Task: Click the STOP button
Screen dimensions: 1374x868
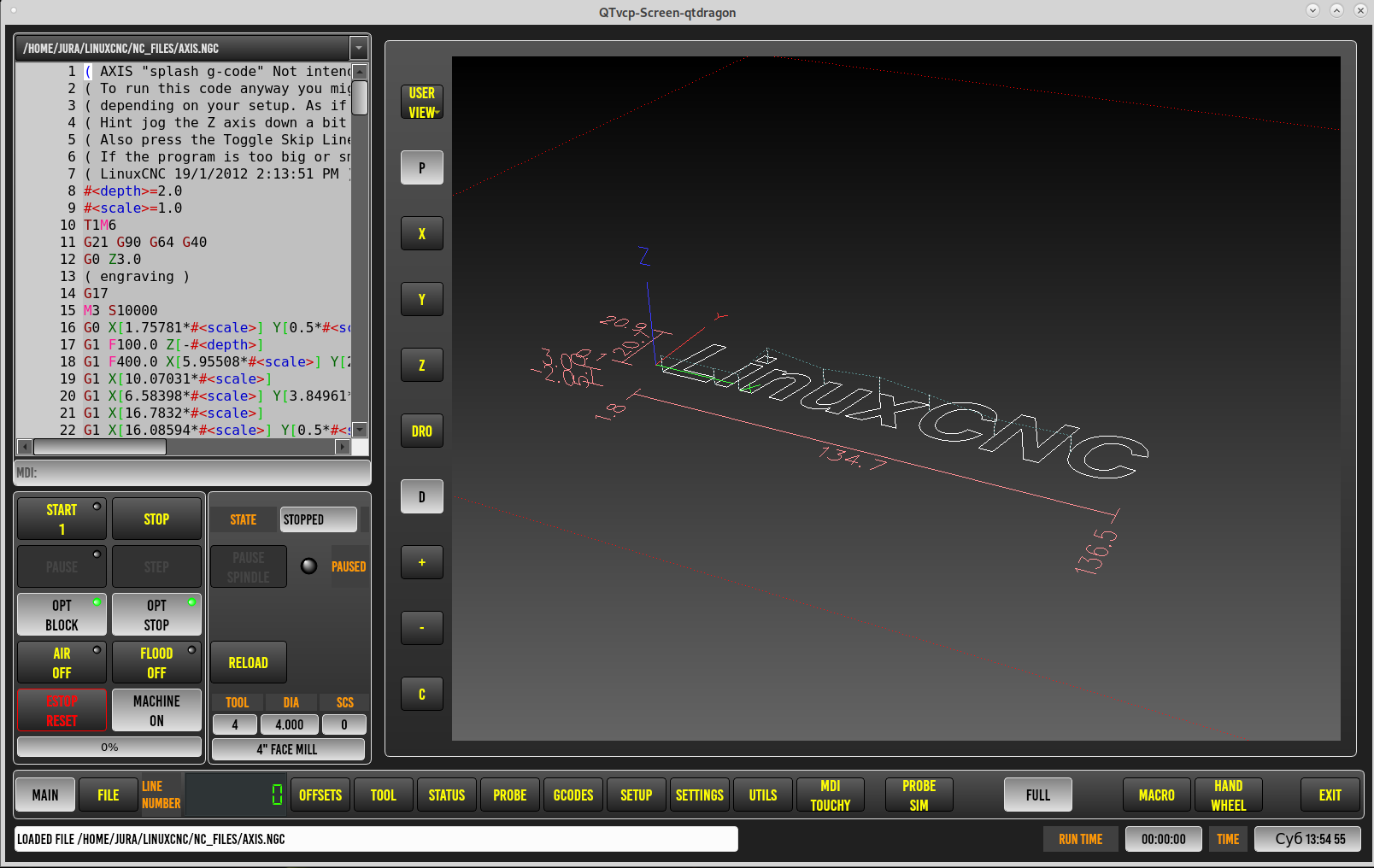Action: pos(156,519)
